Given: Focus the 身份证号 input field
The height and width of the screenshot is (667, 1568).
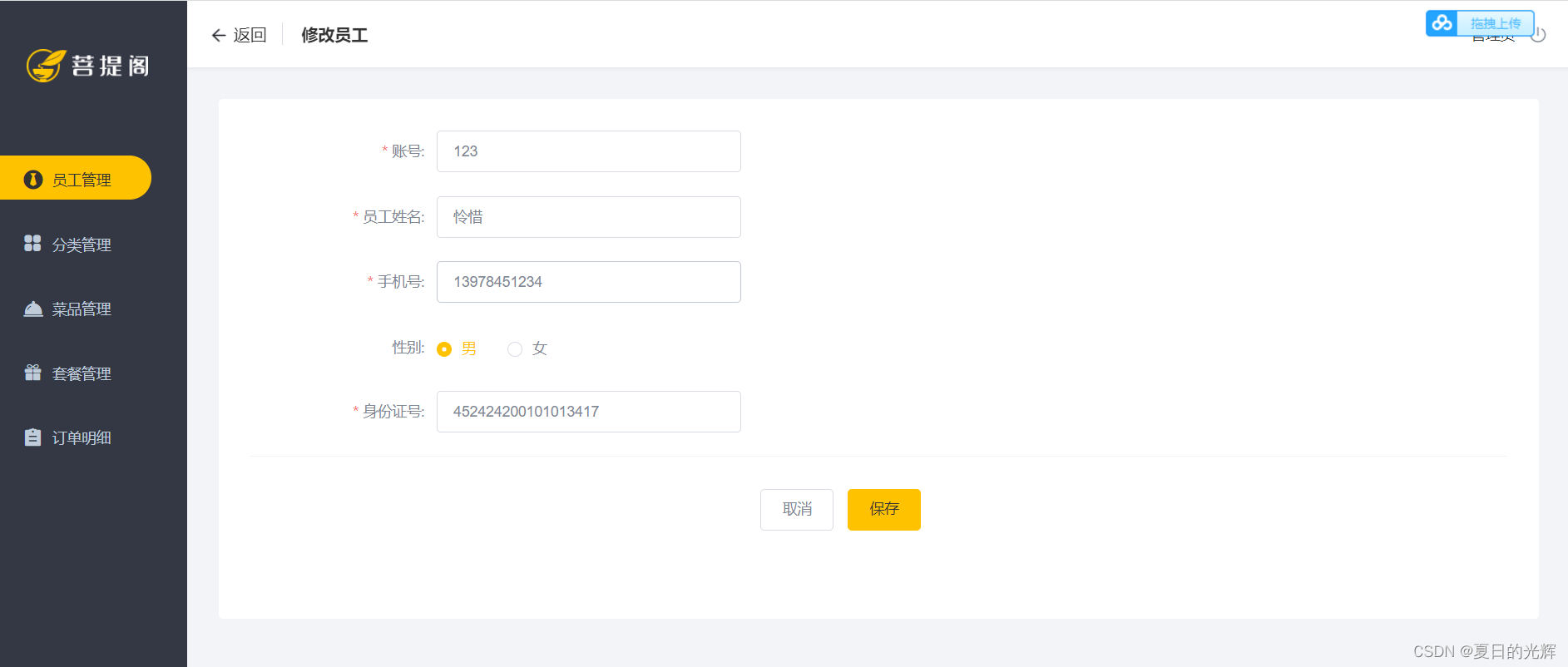Looking at the screenshot, I should [589, 412].
